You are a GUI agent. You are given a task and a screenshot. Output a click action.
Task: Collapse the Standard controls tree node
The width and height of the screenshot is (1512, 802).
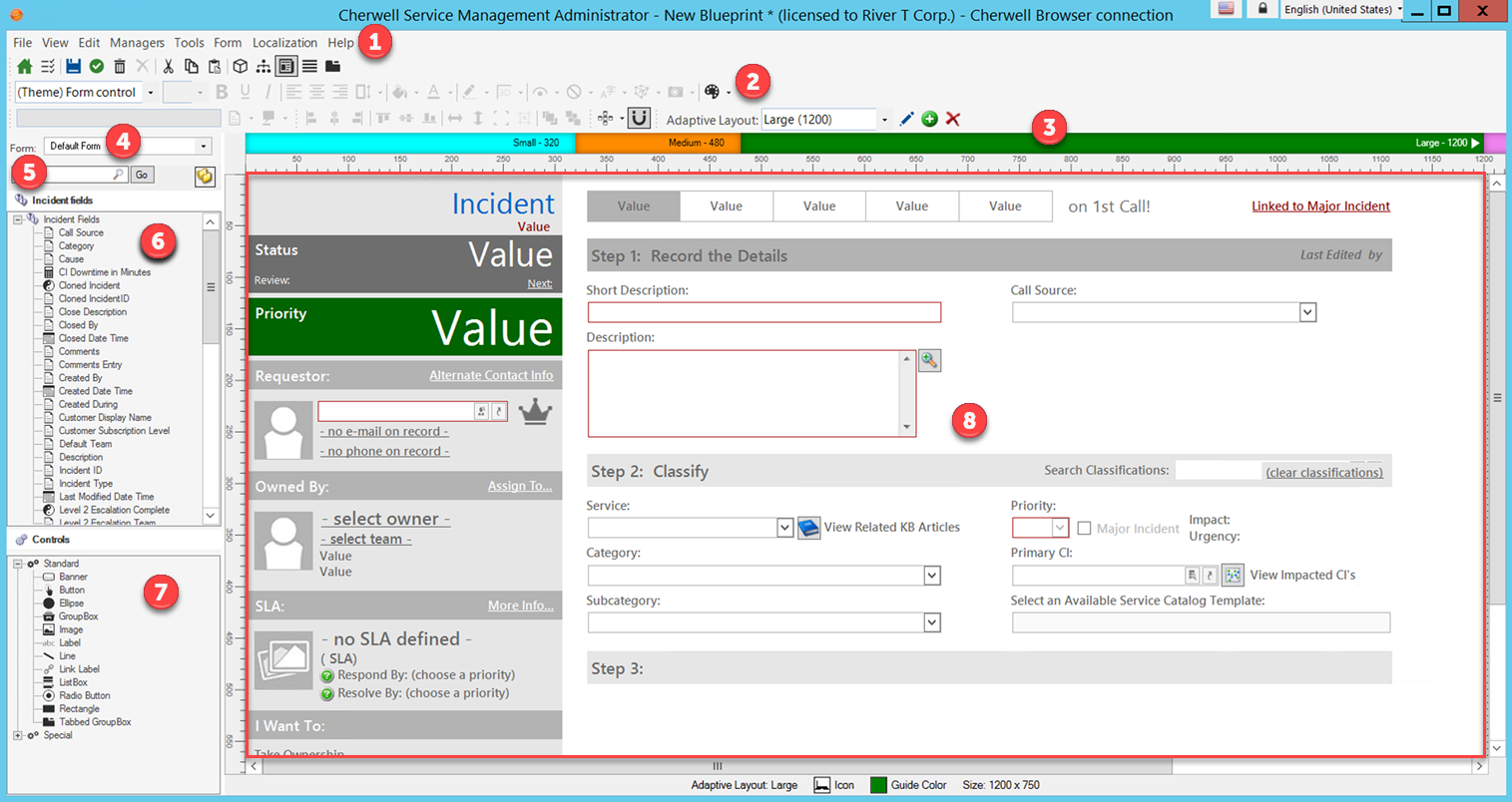pyautogui.click(x=18, y=564)
